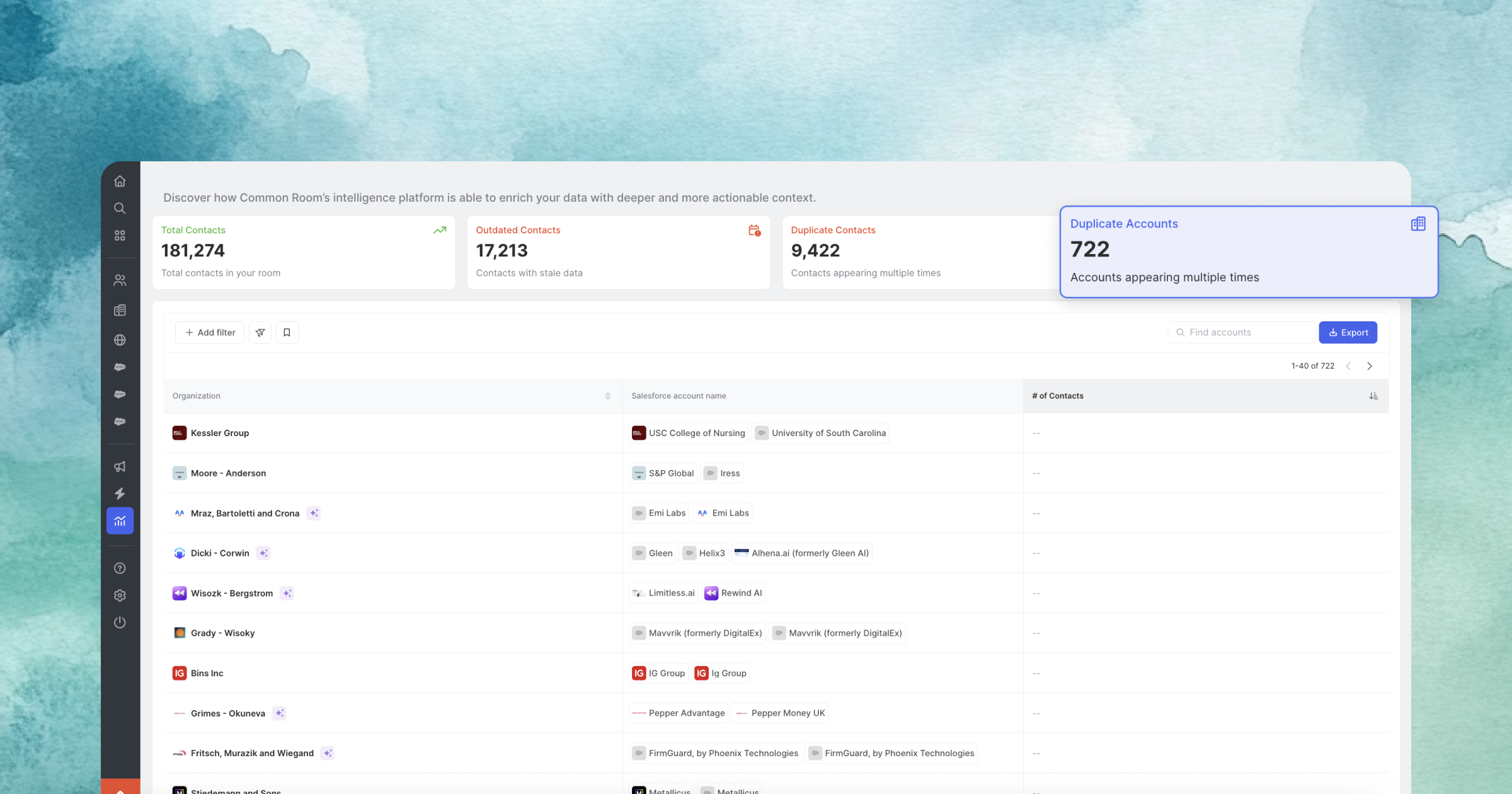
Task: Click the Export button
Action: [x=1348, y=333]
